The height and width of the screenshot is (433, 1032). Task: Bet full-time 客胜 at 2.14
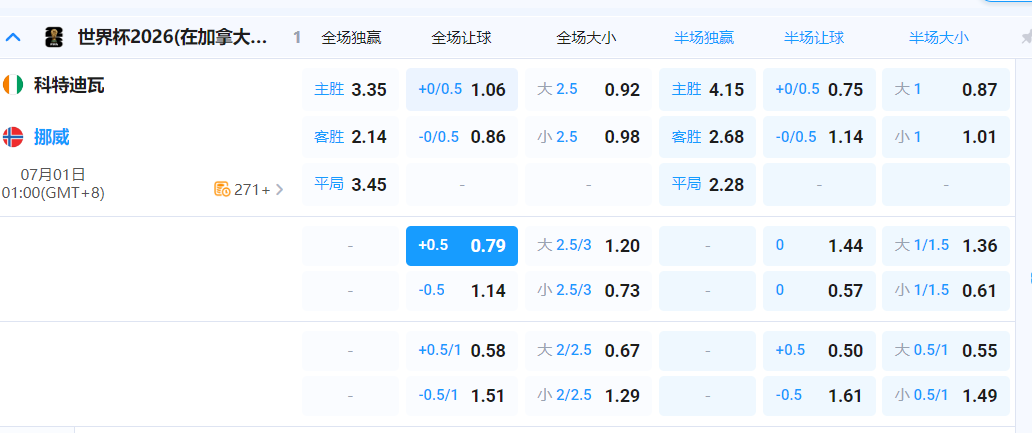tap(351, 137)
